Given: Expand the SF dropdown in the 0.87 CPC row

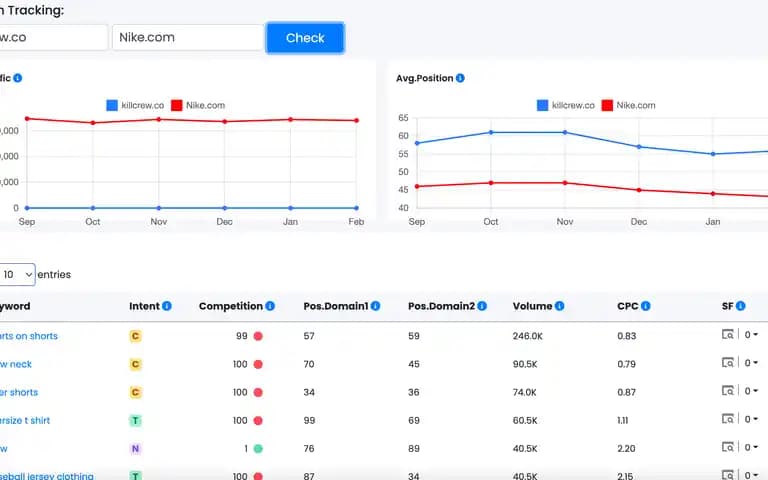Looking at the screenshot, I should [x=751, y=391].
